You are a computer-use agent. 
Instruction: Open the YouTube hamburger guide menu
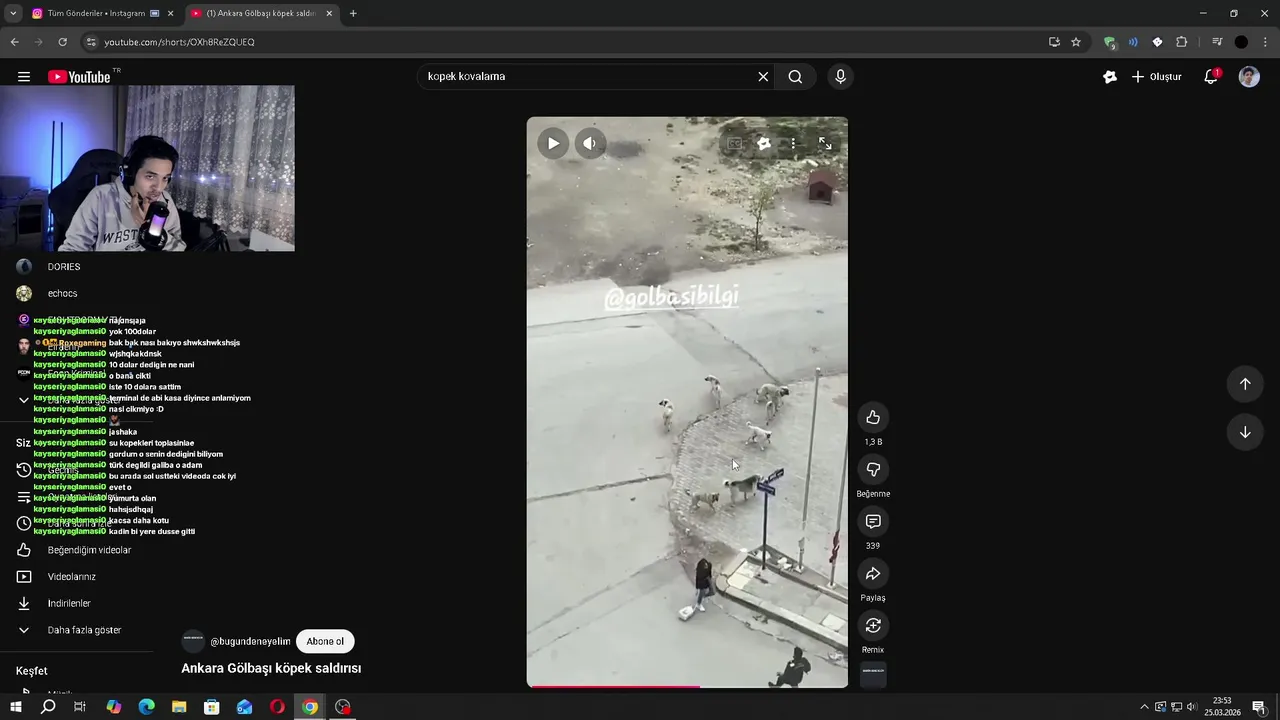[24, 77]
